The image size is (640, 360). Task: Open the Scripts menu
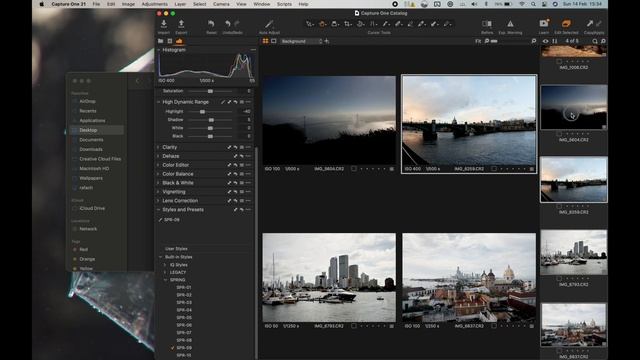pyautogui.click(x=284, y=4)
